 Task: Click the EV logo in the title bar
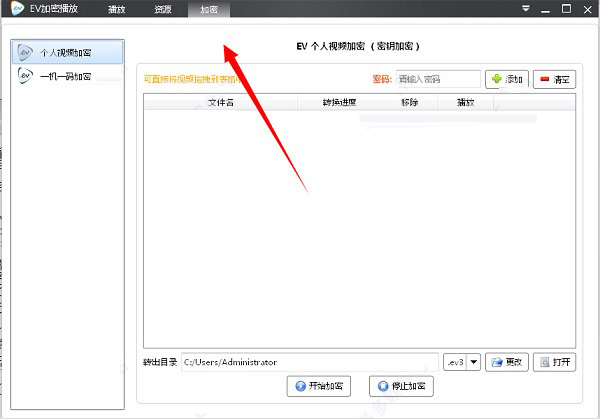17,8
